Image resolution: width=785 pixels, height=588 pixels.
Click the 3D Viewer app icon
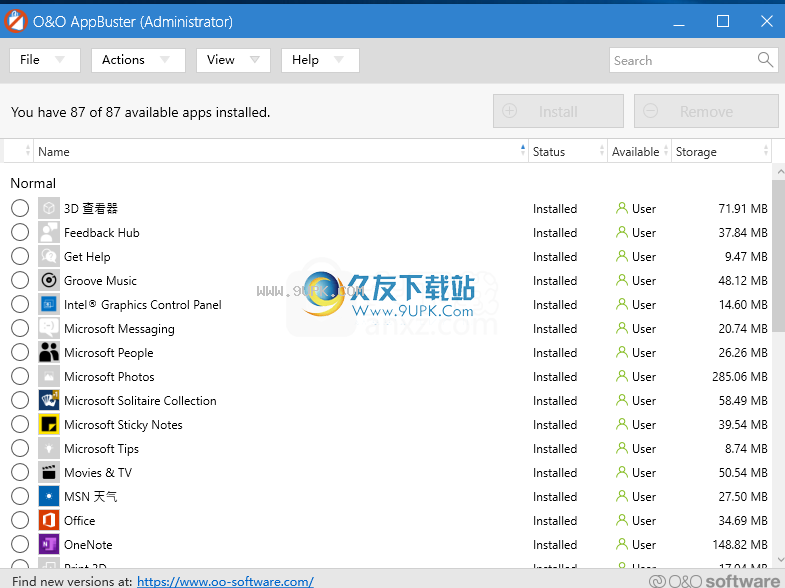[x=49, y=208]
